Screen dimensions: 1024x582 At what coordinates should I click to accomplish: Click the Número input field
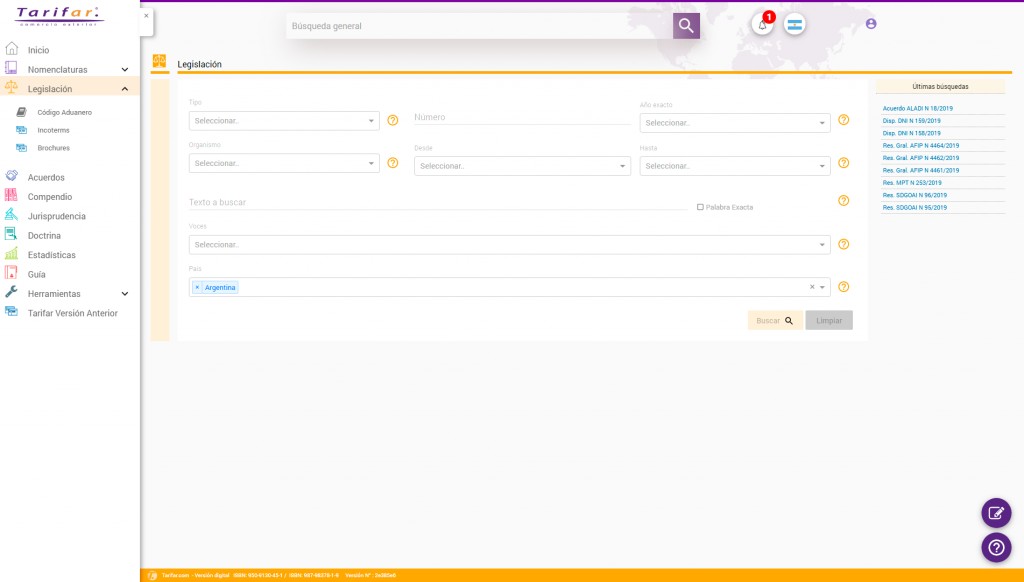pos(522,118)
